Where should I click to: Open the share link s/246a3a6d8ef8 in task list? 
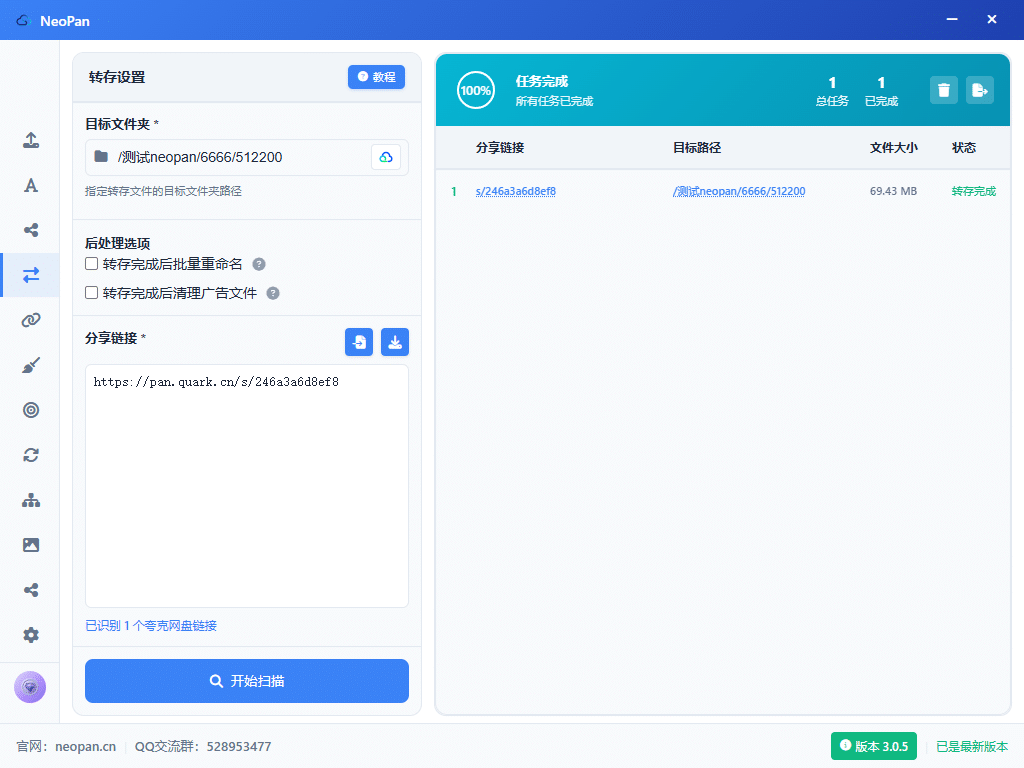point(515,191)
